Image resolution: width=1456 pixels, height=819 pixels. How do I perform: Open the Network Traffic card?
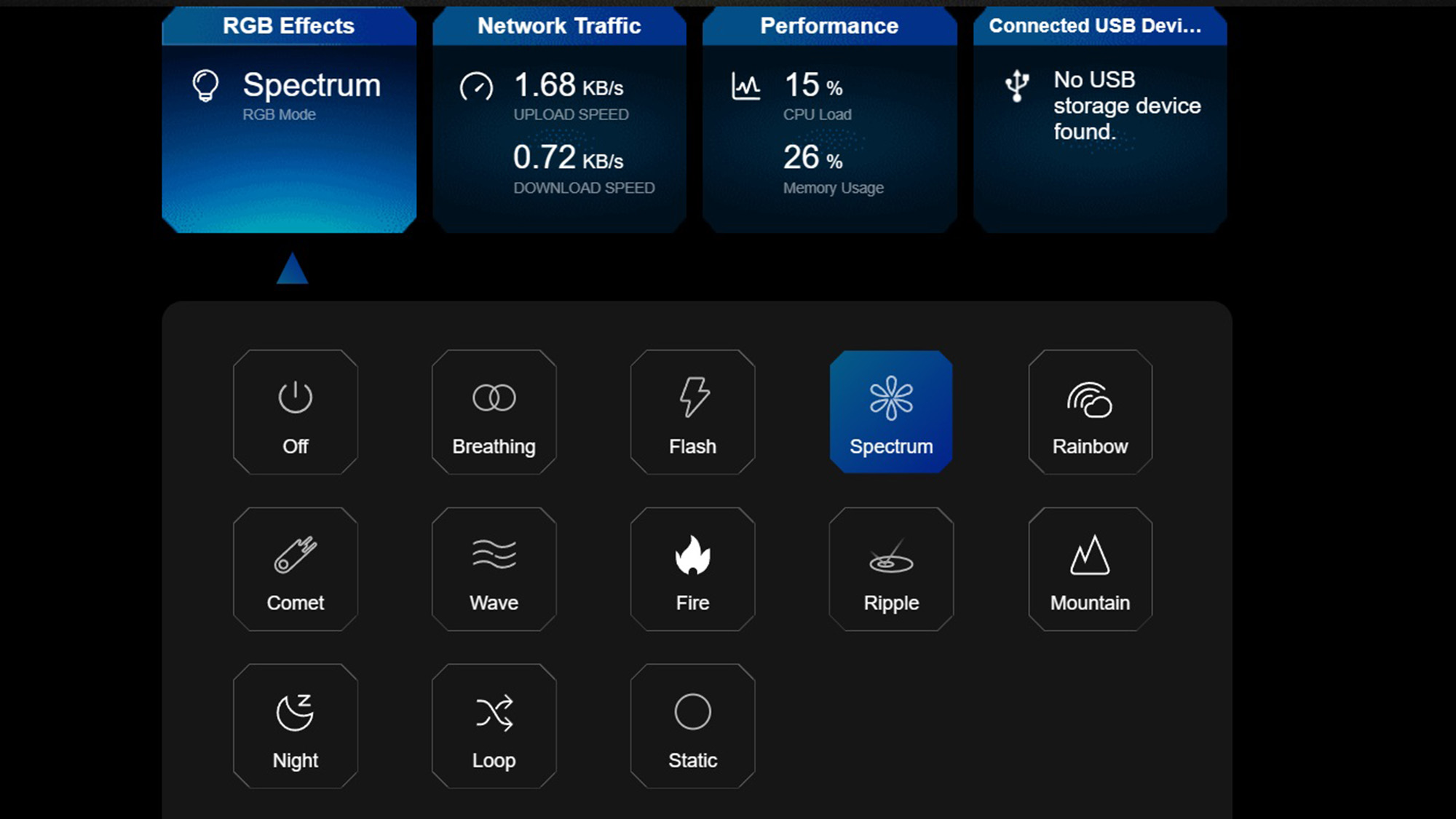(x=559, y=120)
